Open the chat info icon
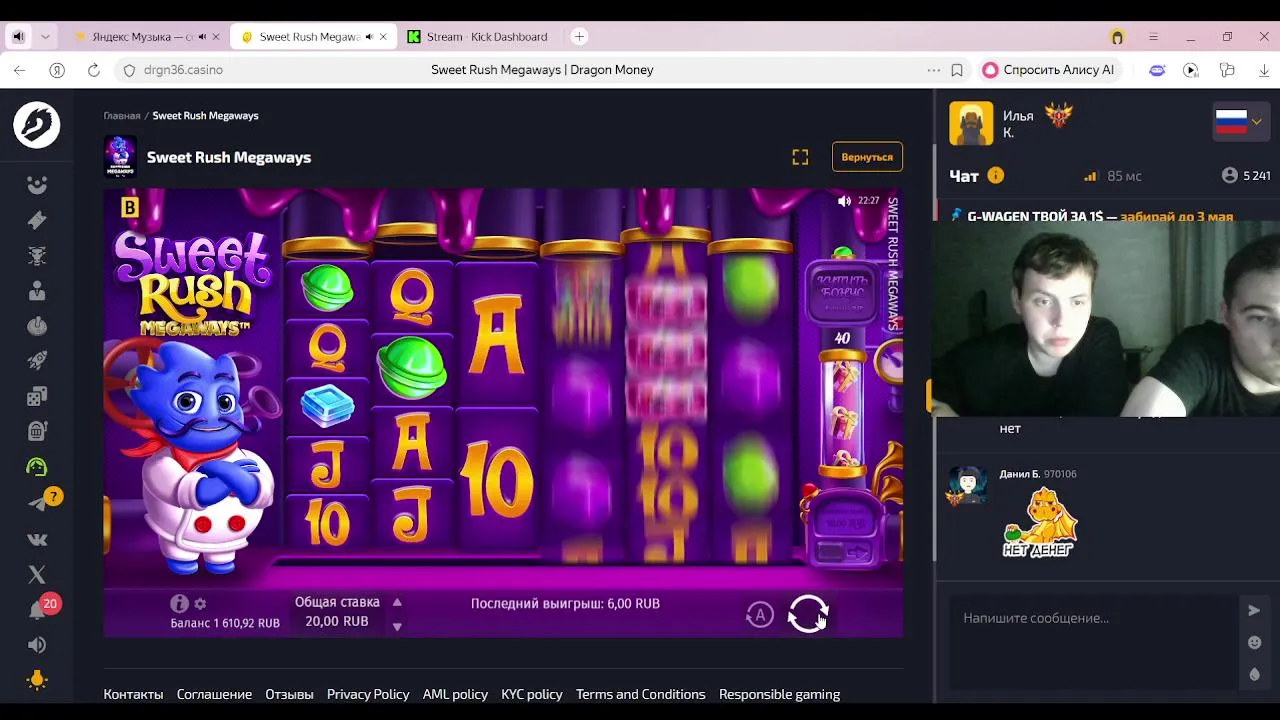Image resolution: width=1280 pixels, height=720 pixels. point(995,175)
